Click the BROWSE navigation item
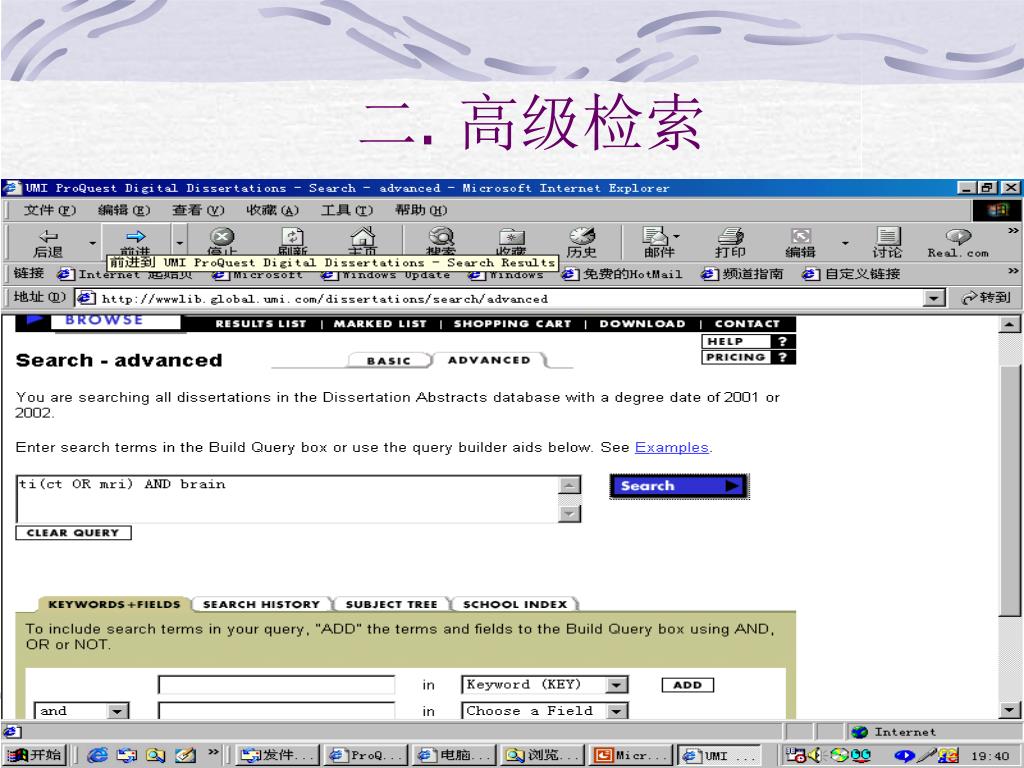Screen dimensions: 1024x768 104,320
